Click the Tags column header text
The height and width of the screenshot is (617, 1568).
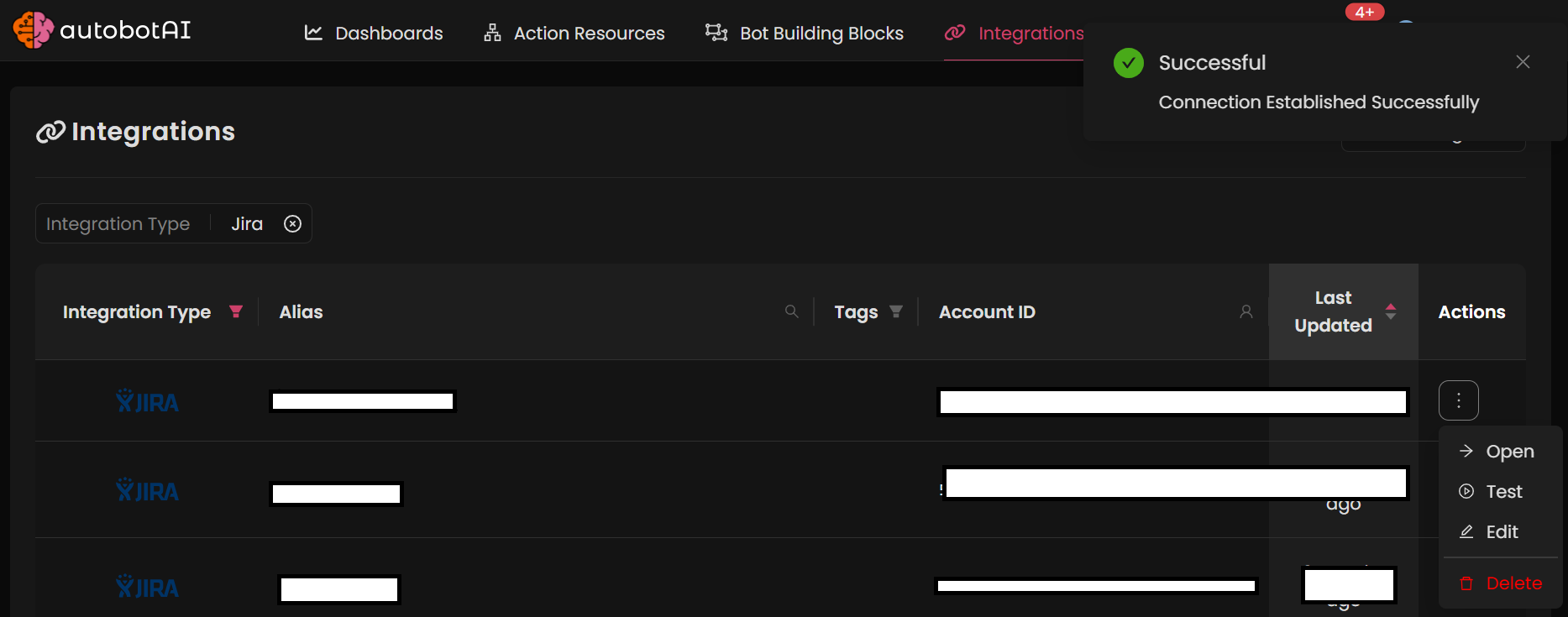[x=856, y=312]
